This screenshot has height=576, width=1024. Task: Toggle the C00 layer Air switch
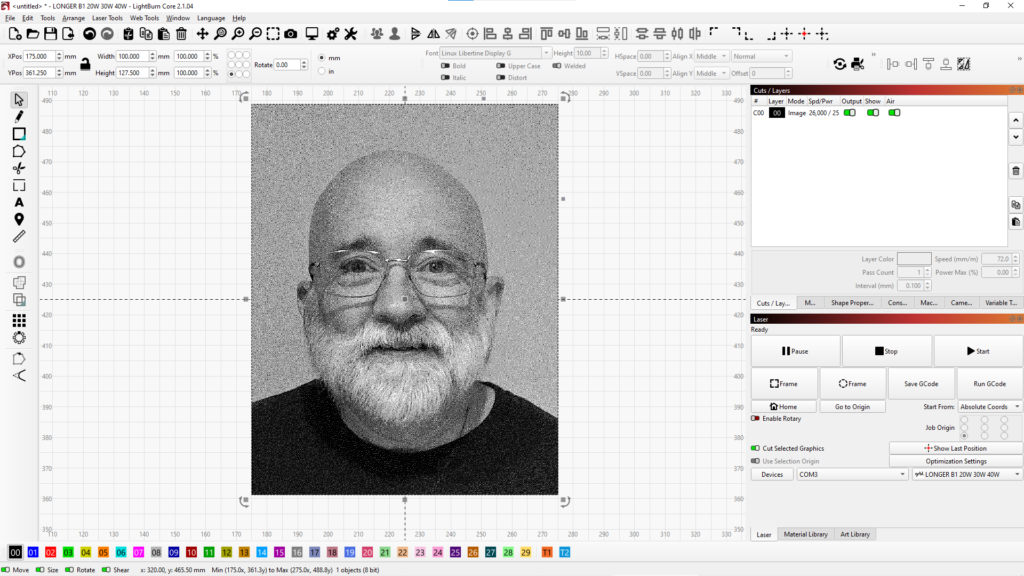pyautogui.click(x=894, y=112)
